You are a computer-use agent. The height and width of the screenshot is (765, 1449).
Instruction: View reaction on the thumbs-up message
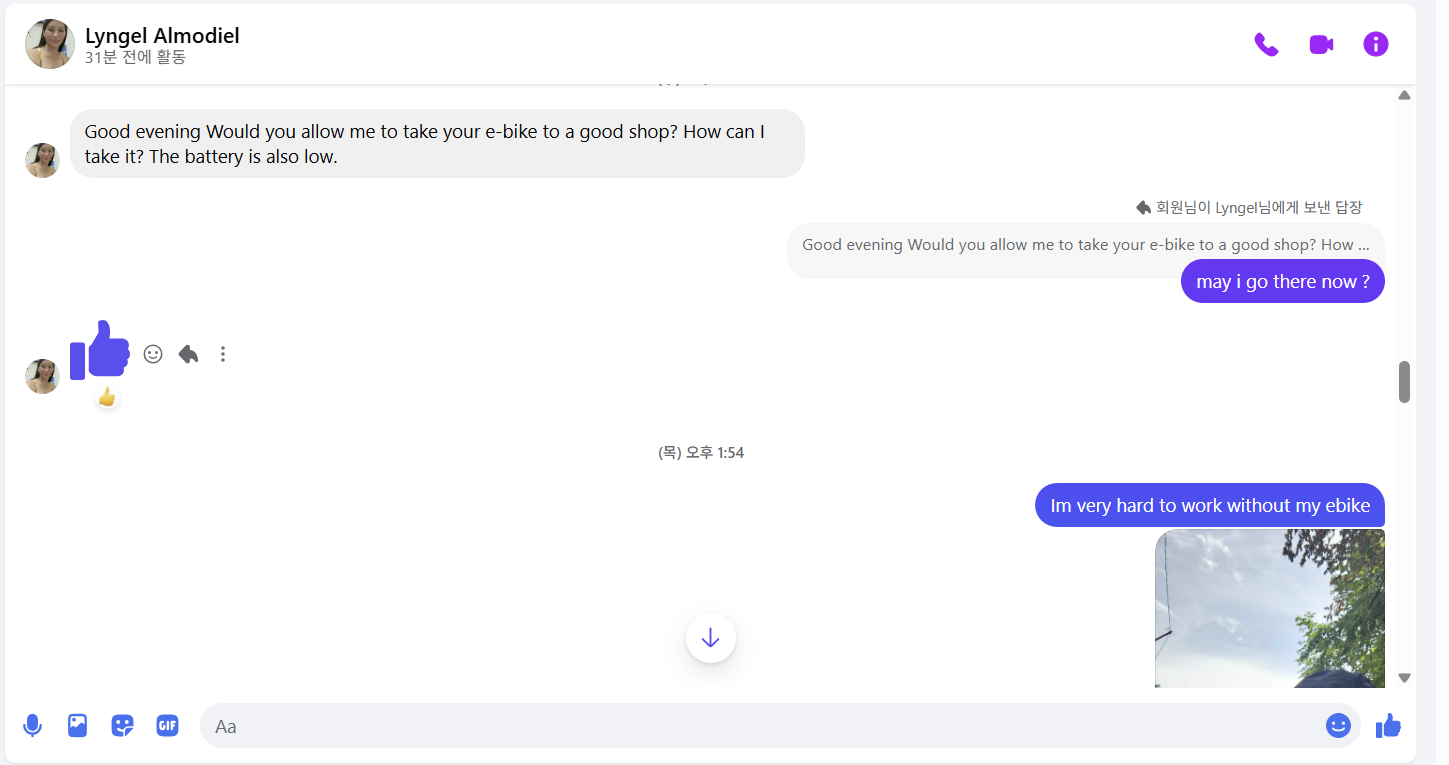coord(107,398)
